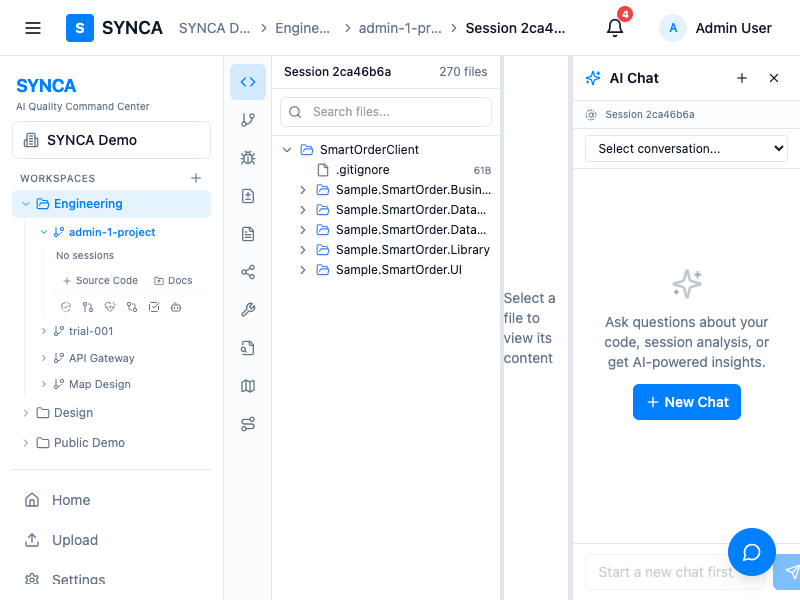The width and height of the screenshot is (800, 600).
Task: Click the file diff plus-minus icon
Action: (x=248, y=196)
